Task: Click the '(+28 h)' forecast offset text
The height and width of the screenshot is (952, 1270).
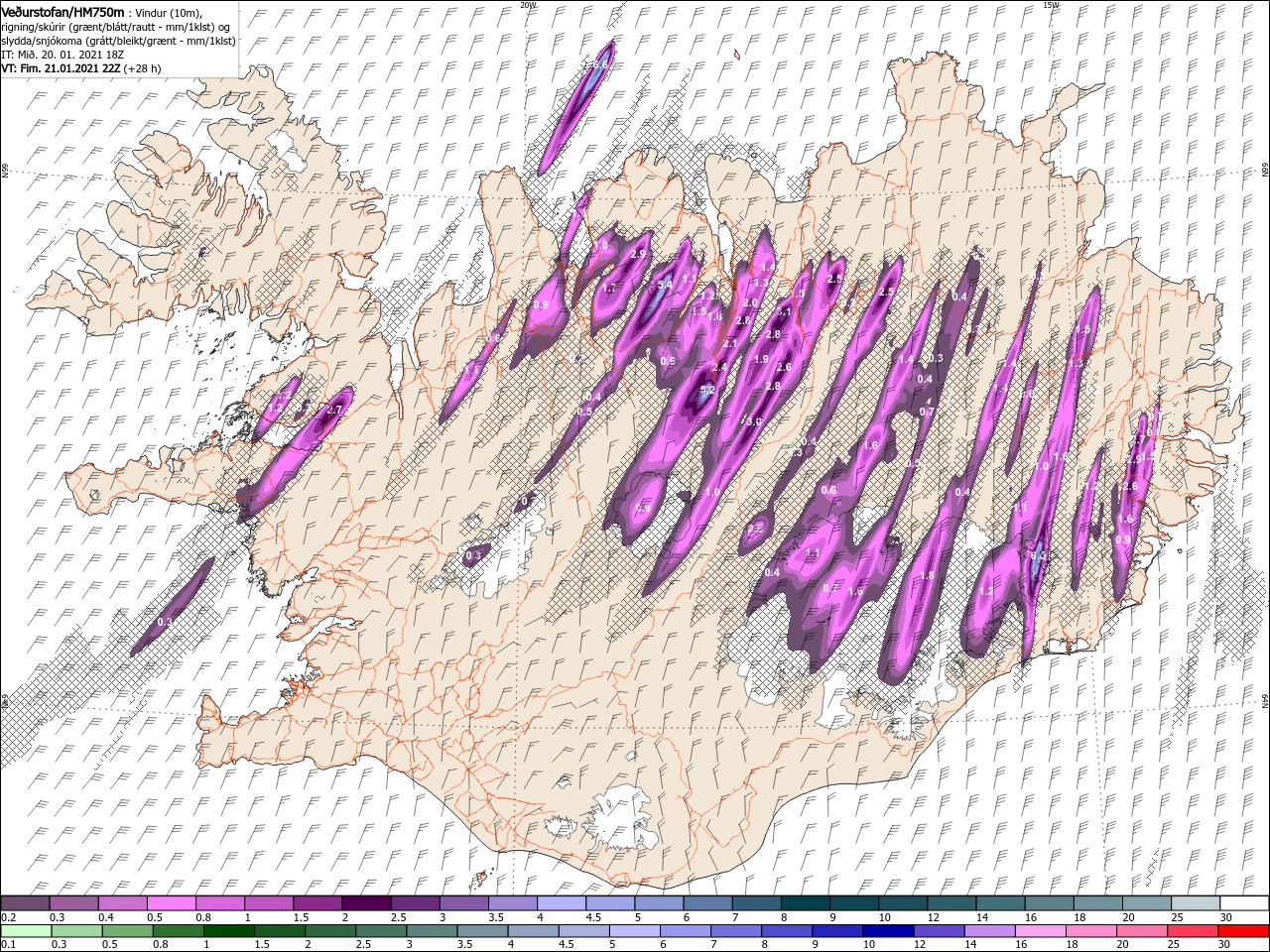Action: pos(143,68)
